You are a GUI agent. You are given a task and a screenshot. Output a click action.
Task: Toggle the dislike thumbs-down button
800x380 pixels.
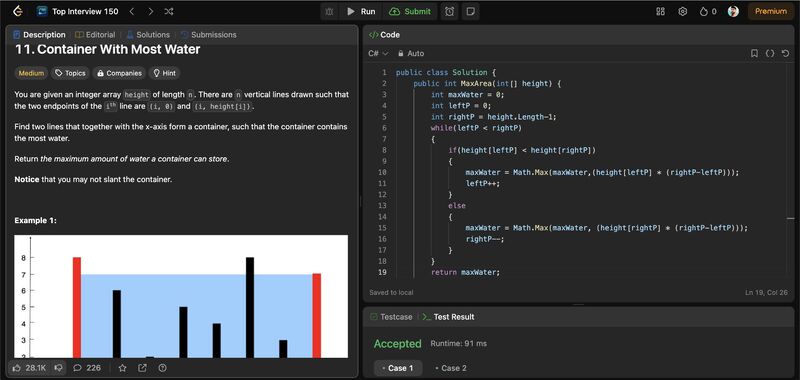pyautogui.click(x=58, y=368)
